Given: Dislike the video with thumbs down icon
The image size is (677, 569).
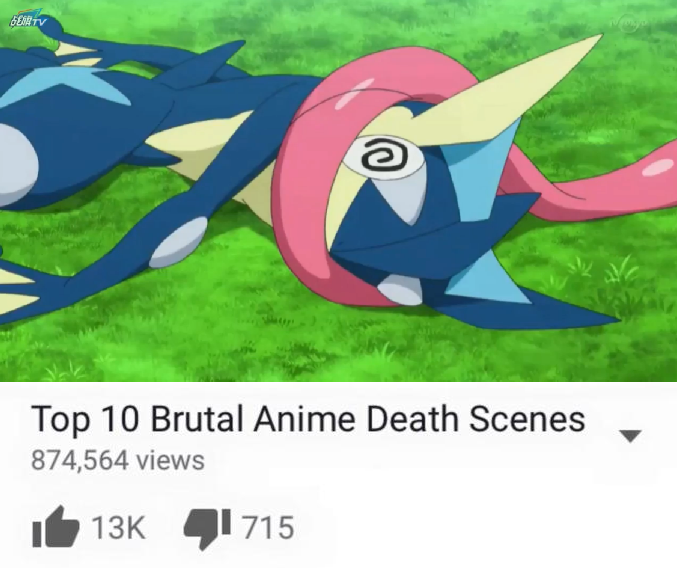Looking at the screenshot, I should pos(207,529).
